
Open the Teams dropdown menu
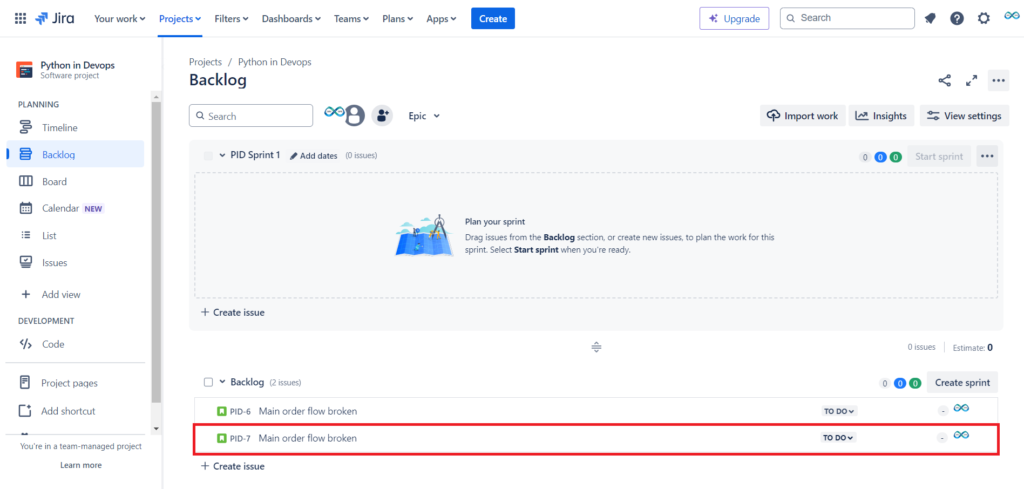(351, 19)
